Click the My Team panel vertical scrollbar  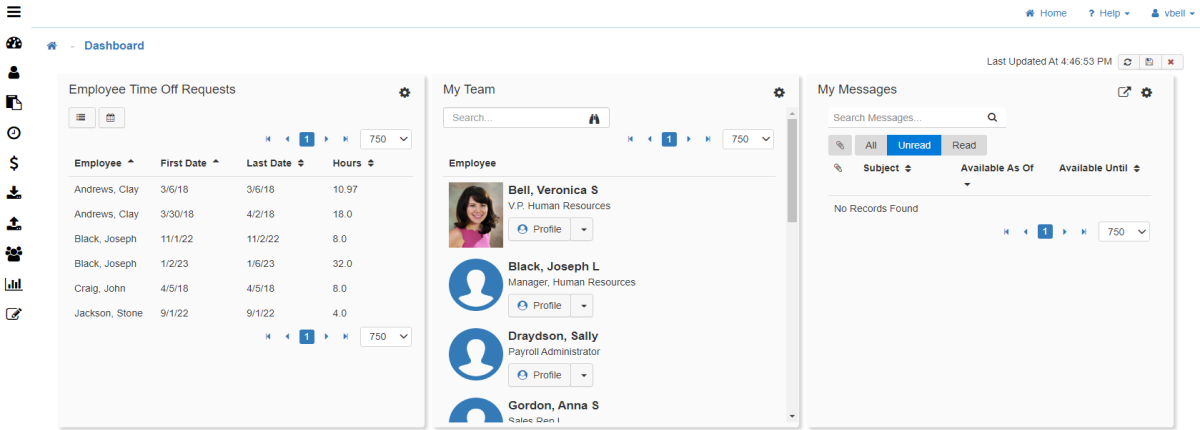point(792,170)
